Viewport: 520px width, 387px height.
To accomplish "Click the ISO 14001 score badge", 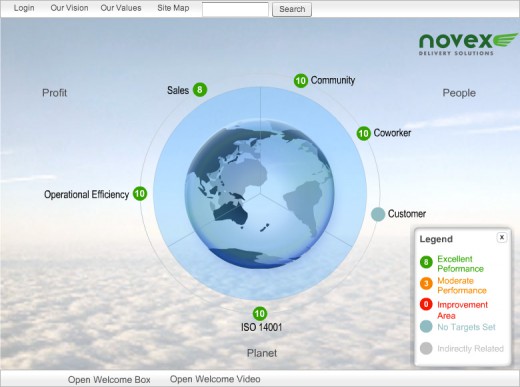I will click(260, 313).
